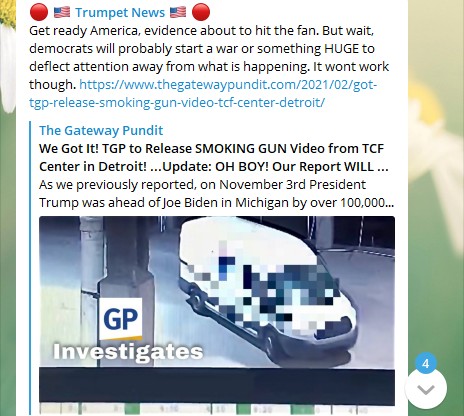Open the thegatewaypundit.com URL link
The height and width of the screenshot is (416, 464).
[x=228, y=85]
